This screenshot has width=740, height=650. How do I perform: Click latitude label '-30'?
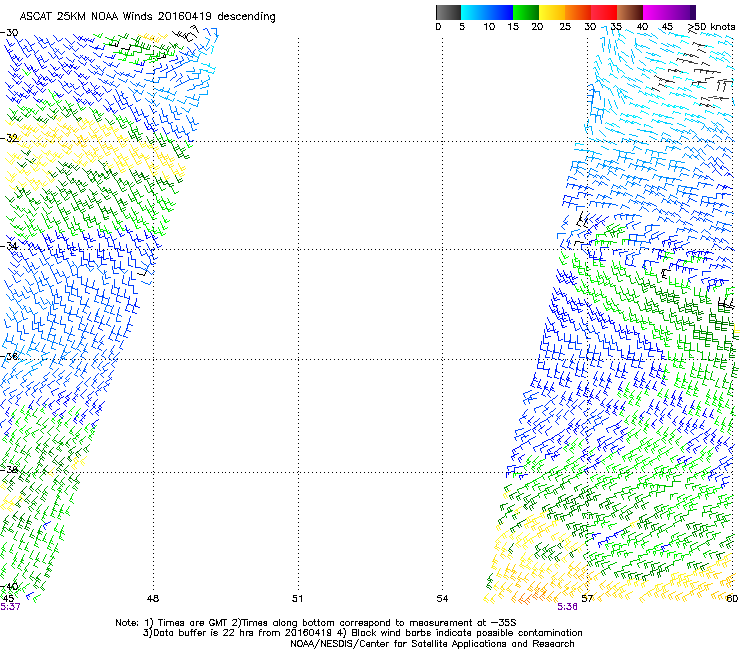pyautogui.click(x=9, y=33)
